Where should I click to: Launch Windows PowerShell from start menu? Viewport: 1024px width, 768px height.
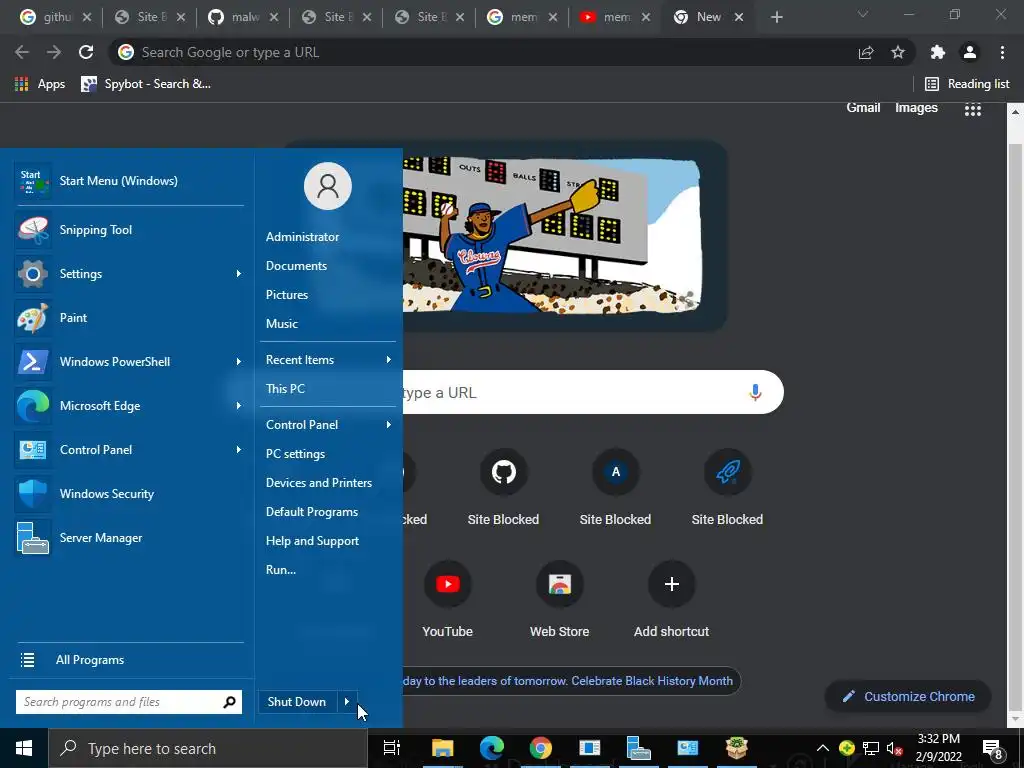point(115,362)
